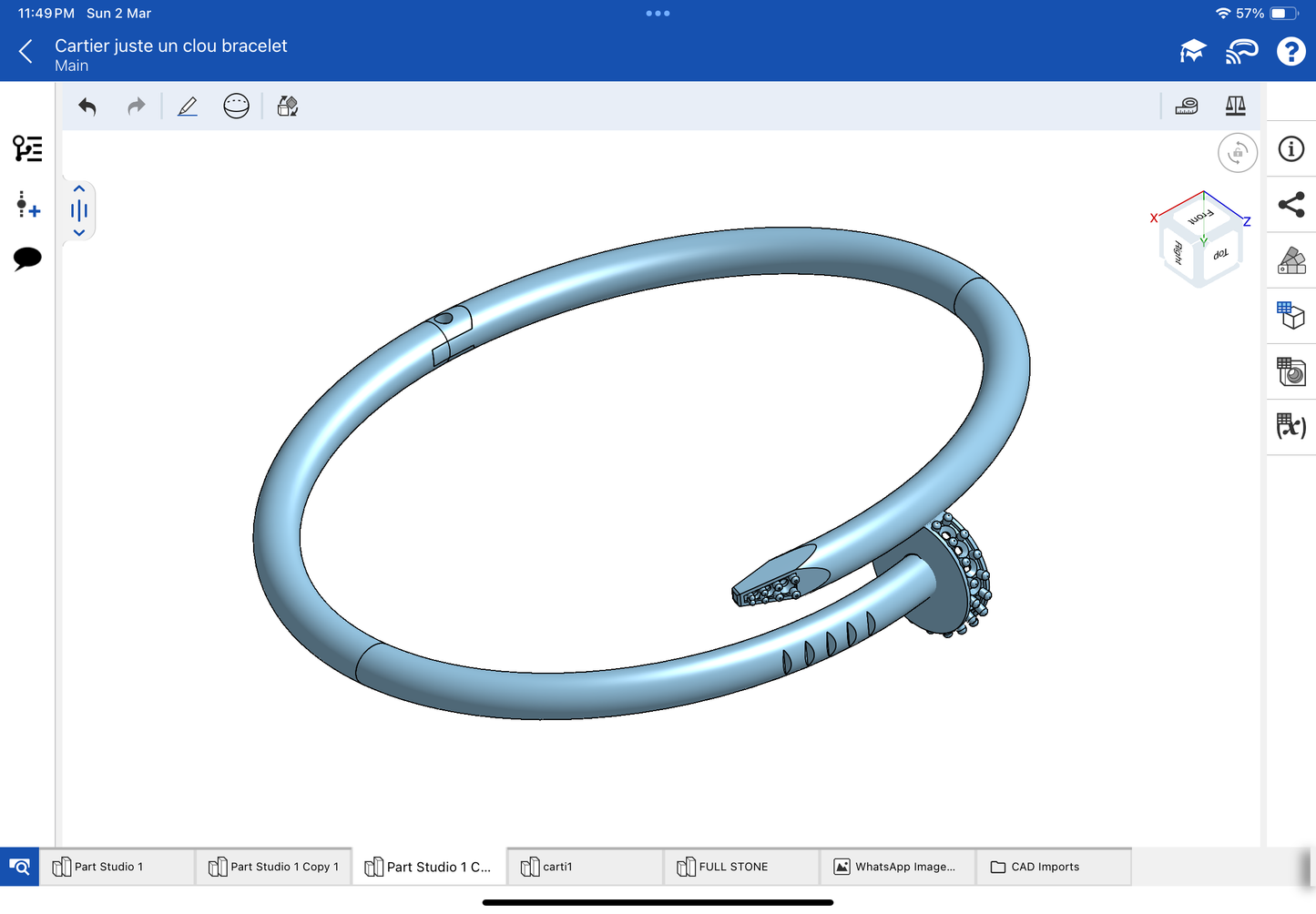The width and height of the screenshot is (1316, 914).
Task: Collapse the panel handle down chevron
Action: [x=79, y=233]
